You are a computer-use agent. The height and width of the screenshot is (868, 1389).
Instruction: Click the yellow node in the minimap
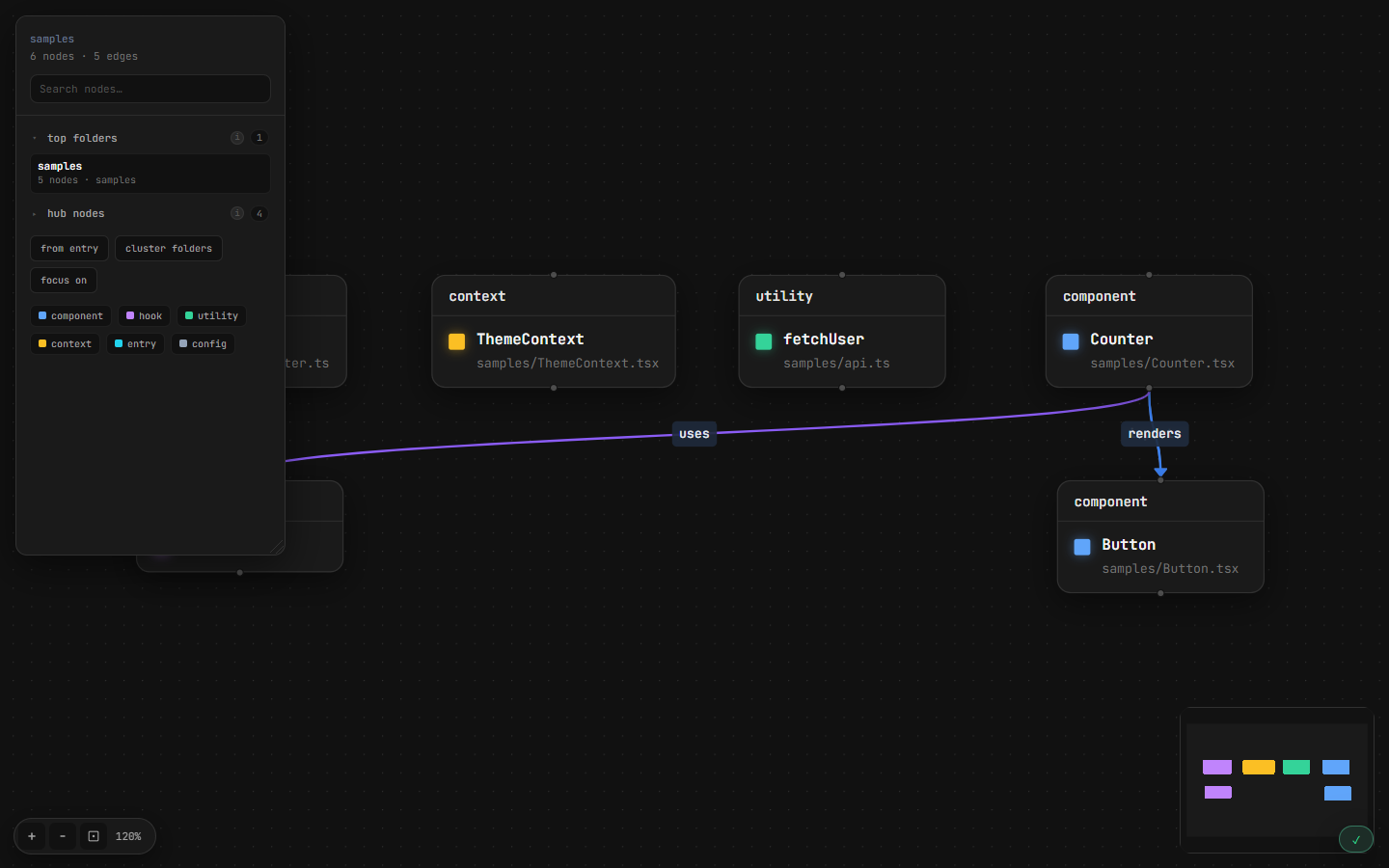(x=1259, y=768)
